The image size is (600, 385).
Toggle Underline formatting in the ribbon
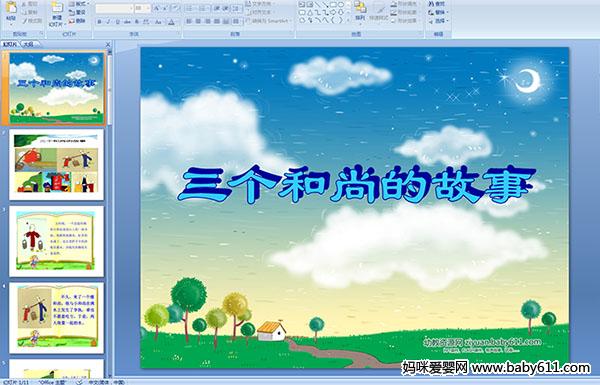click(117, 22)
